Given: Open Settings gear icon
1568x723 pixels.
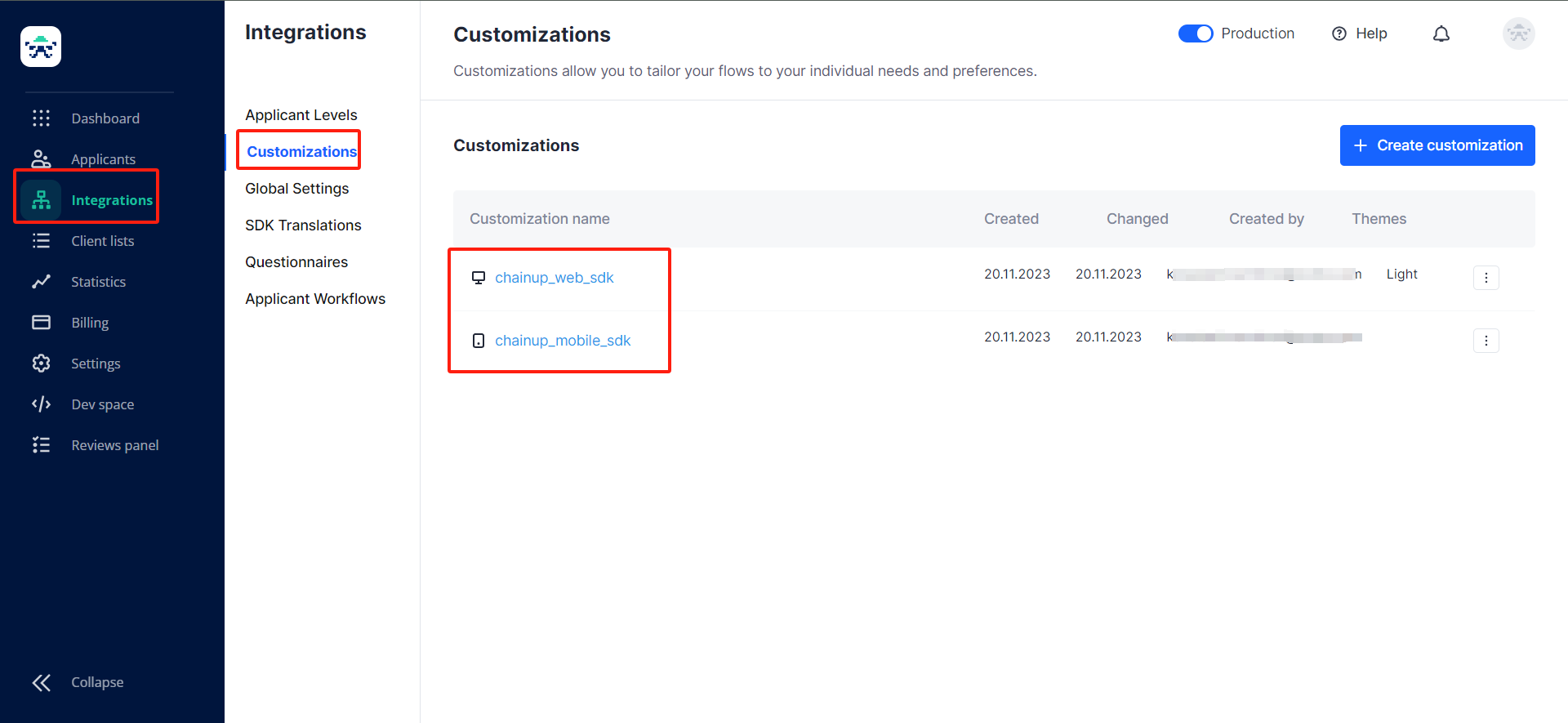Looking at the screenshot, I should 41,364.
